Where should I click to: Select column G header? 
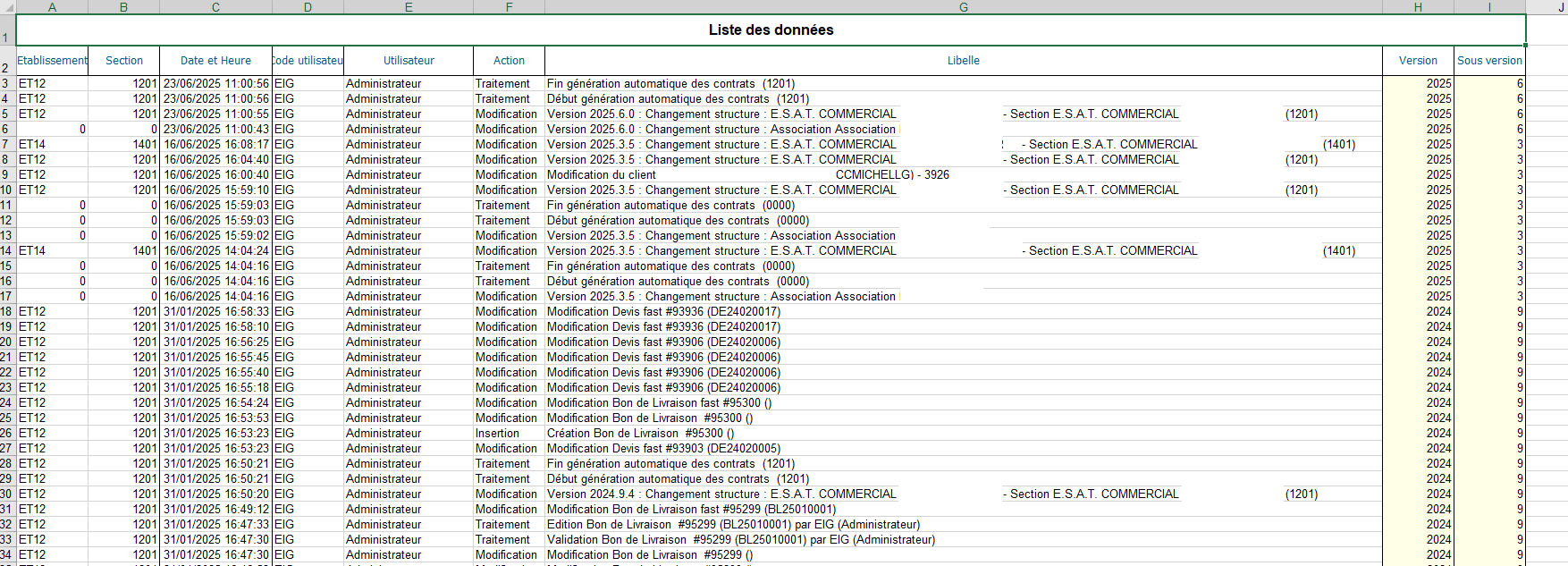pos(963,7)
